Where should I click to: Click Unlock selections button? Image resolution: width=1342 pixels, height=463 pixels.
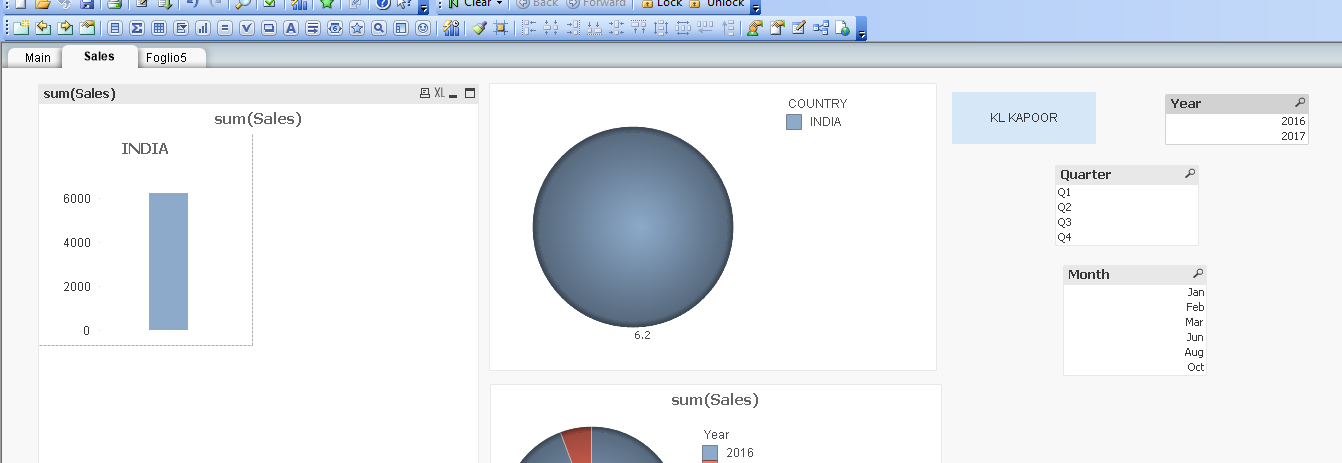click(x=716, y=4)
